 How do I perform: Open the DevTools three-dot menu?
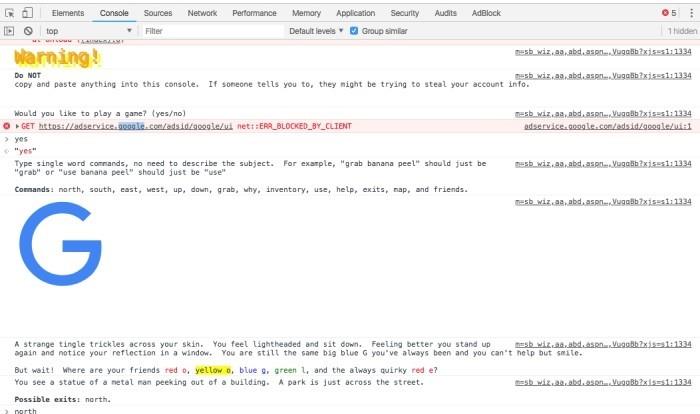692,13
